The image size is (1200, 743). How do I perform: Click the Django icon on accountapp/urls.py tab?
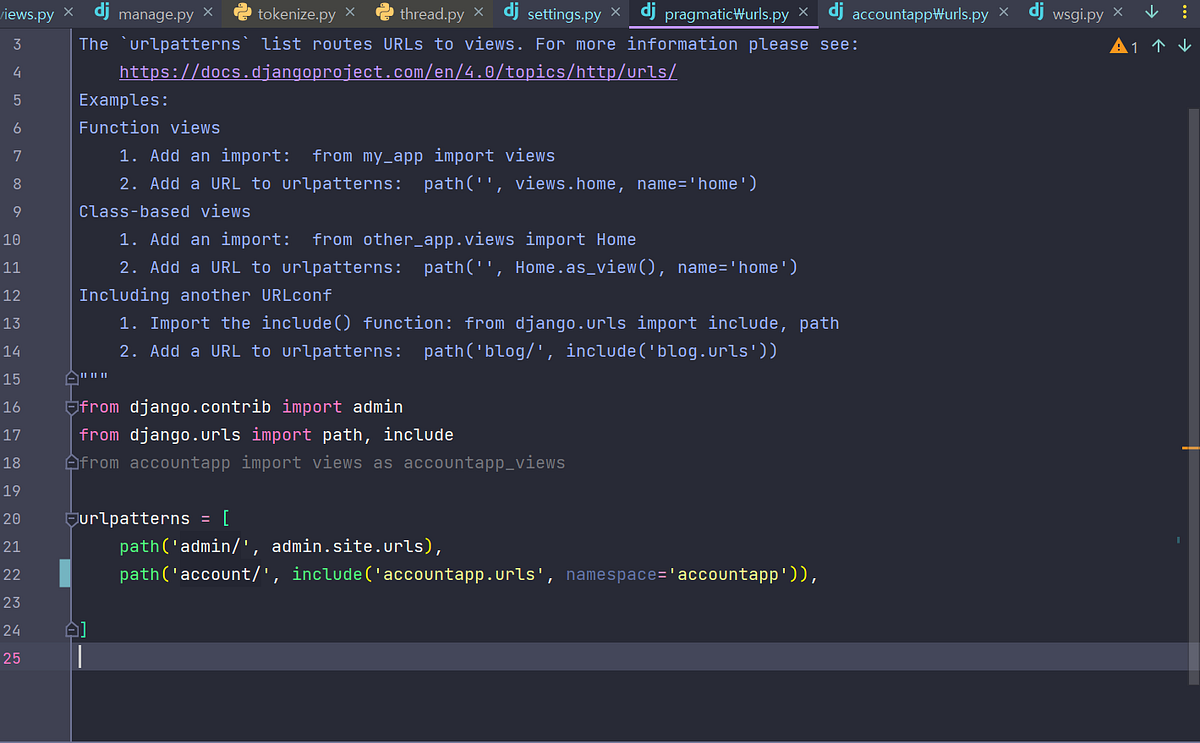[x=836, y=13]
